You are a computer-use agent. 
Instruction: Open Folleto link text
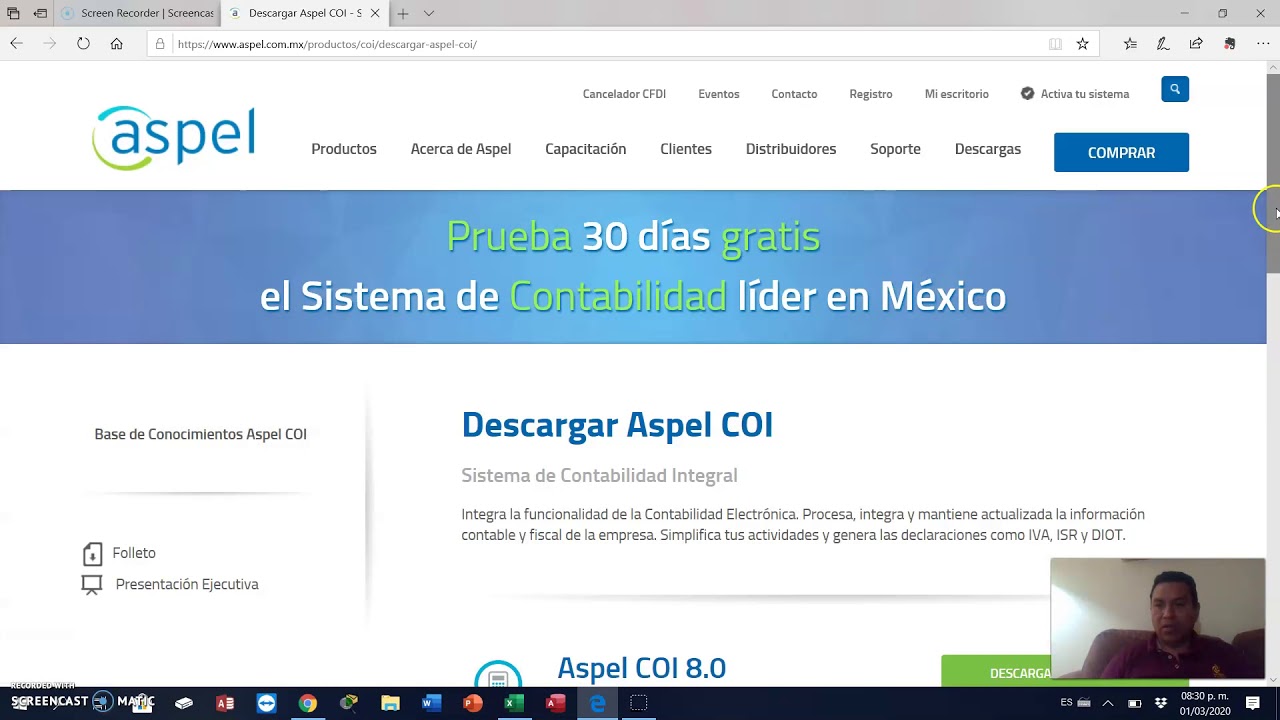pos(134,553)
